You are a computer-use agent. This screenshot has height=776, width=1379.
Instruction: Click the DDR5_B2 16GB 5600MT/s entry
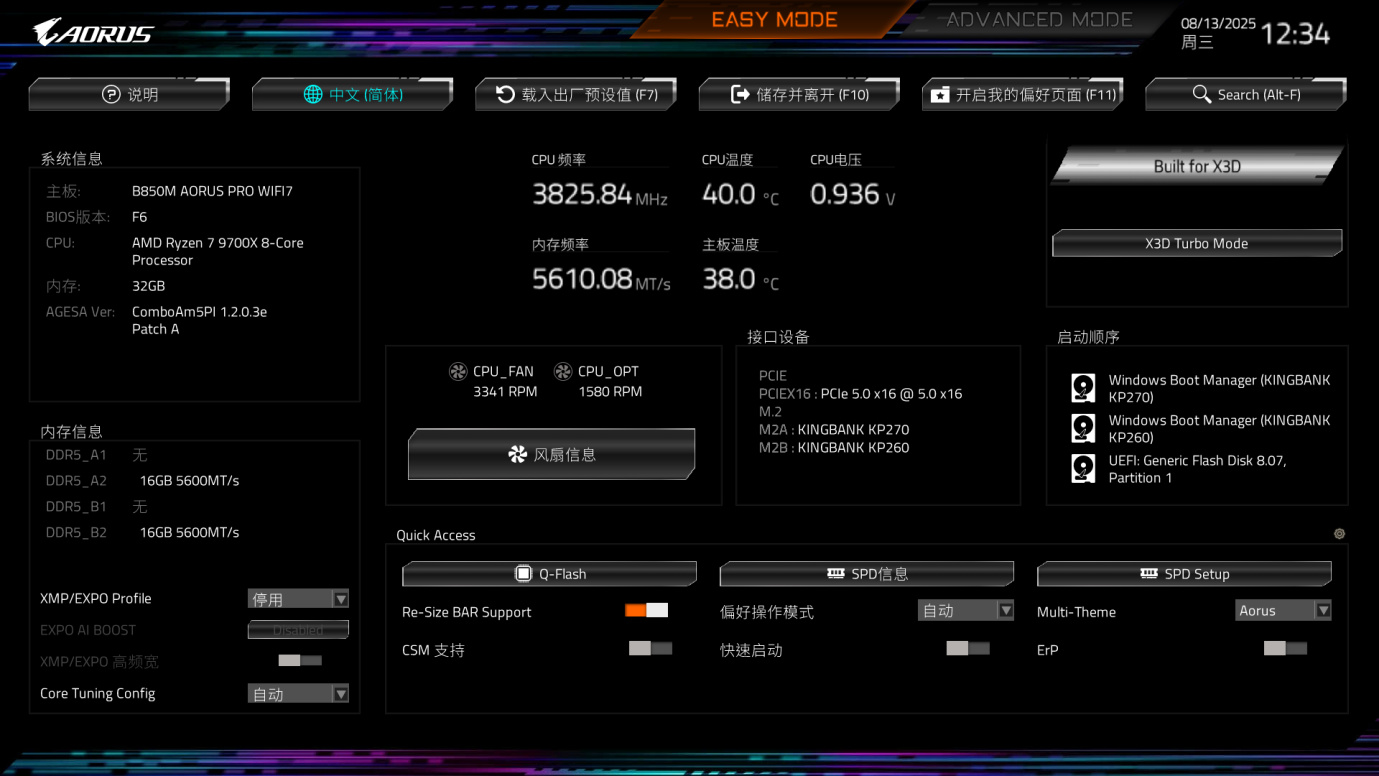(x=189, y=532)
